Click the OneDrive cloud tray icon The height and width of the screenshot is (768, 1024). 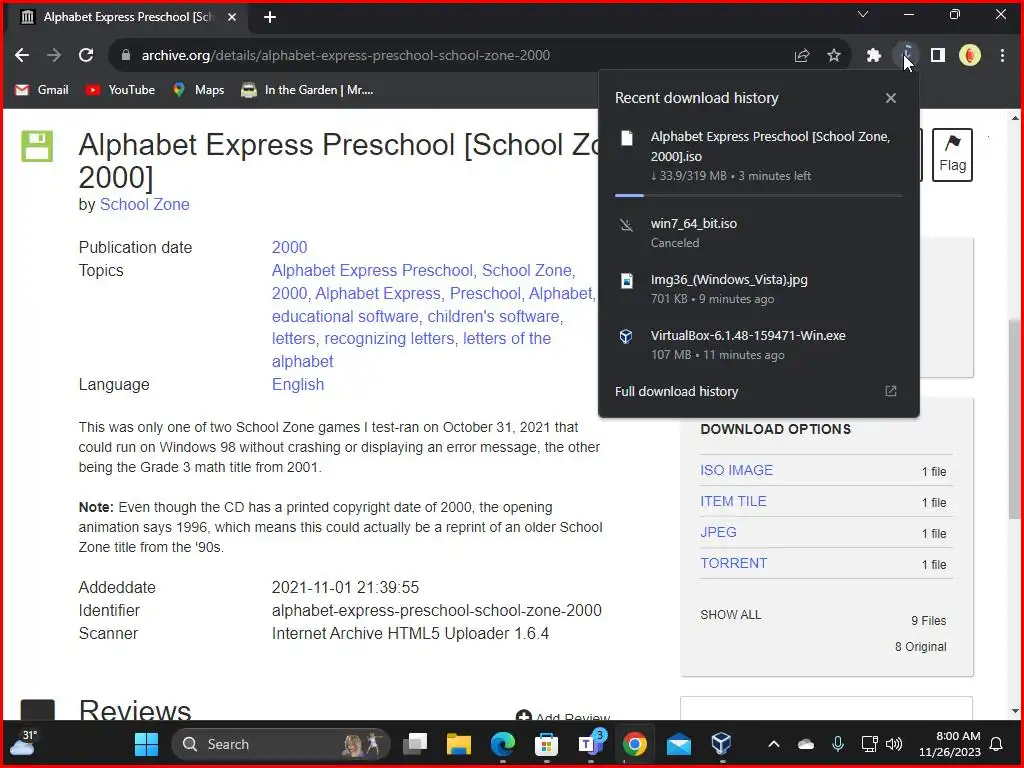pyautogui.click(x=806, y=744)
